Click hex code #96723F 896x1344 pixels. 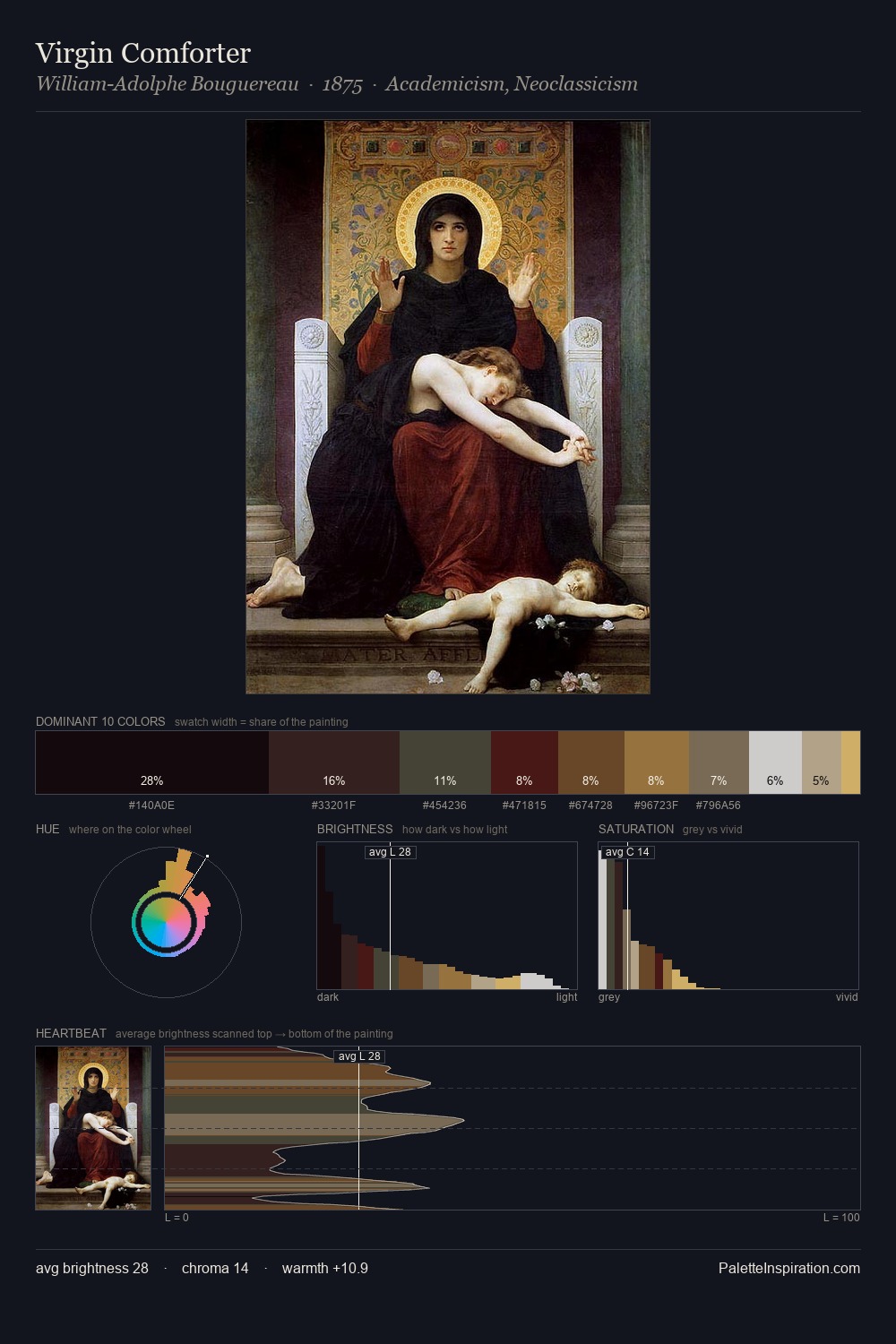[656, 806]
